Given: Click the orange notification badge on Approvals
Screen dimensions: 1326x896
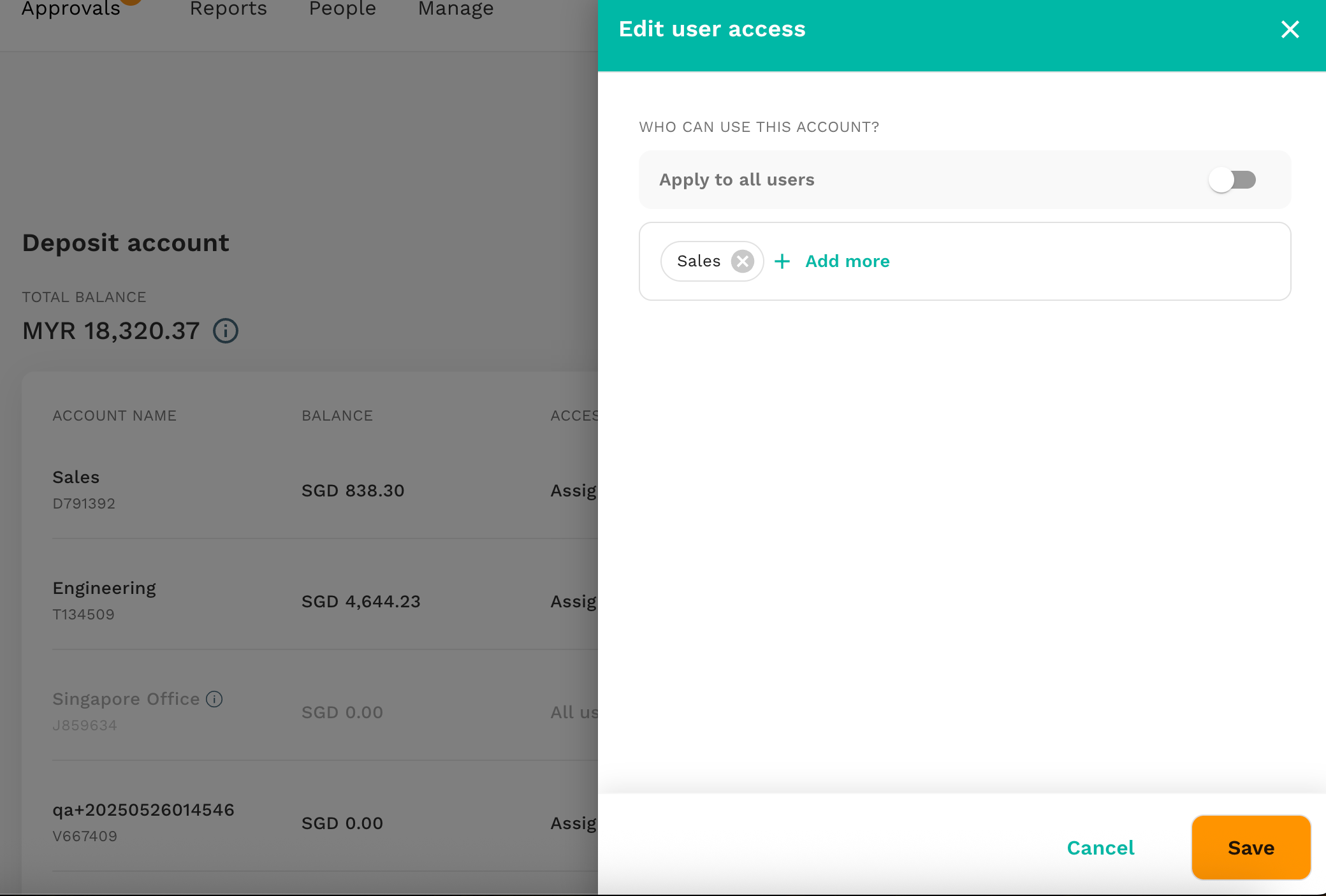Looking at the screenshot, I should [x=132, y=3].
